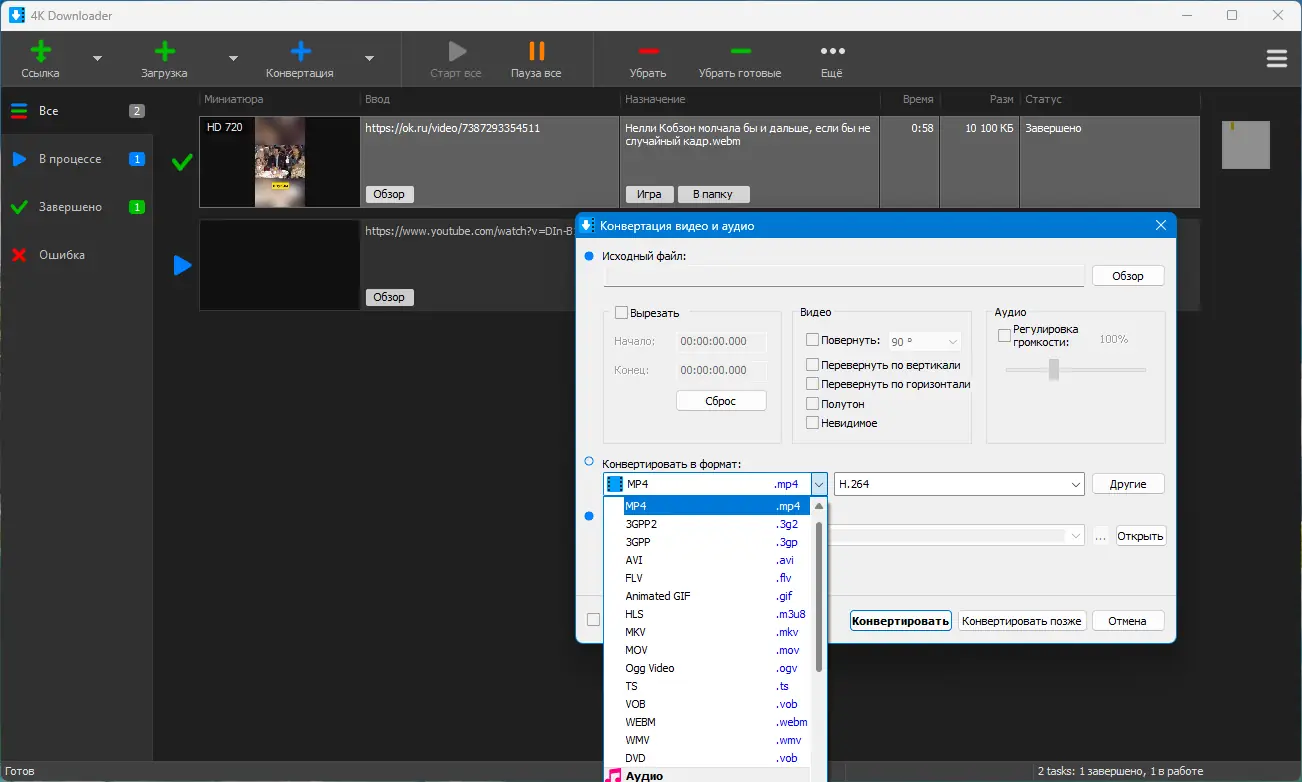This screenshot has width=1302, height=782.
Task: Select MKV format in the open list
Action: (634, 631)
